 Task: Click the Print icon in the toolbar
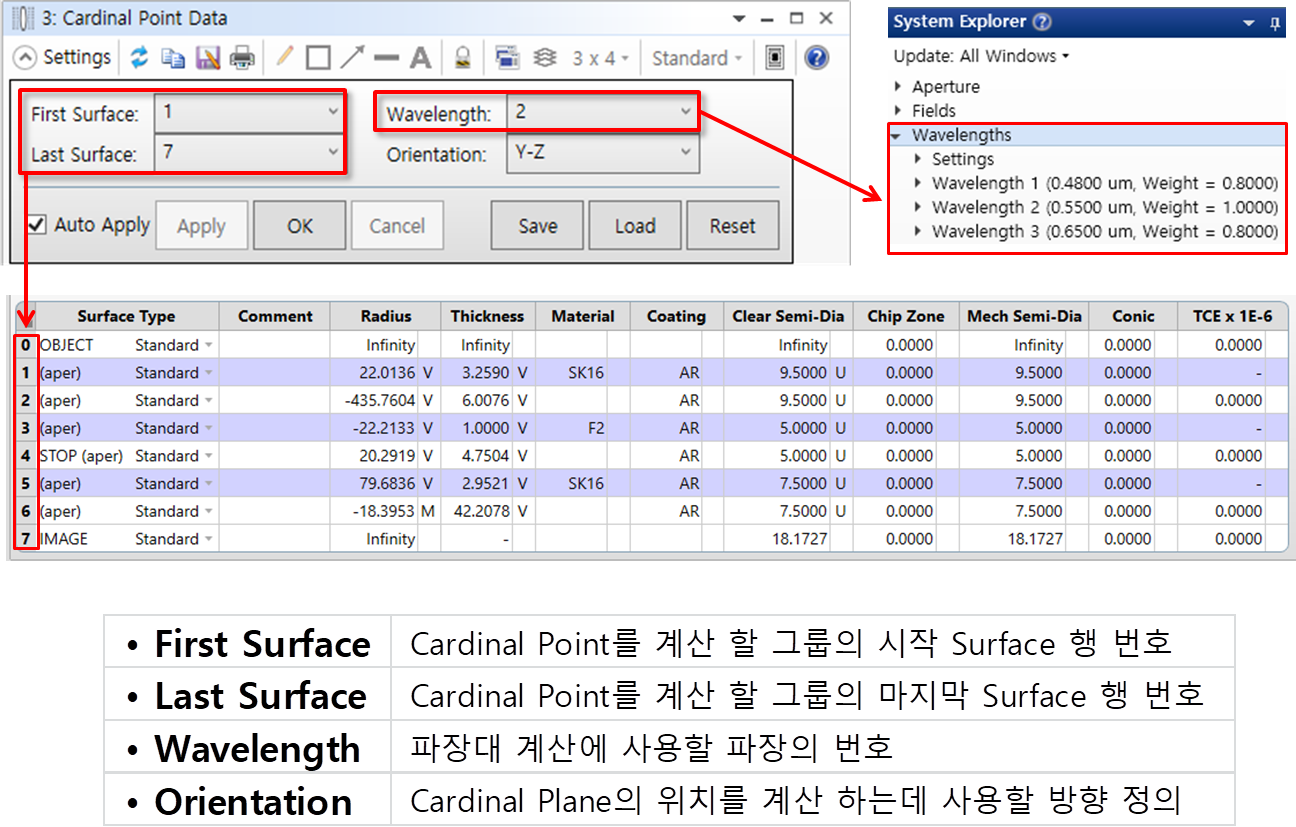click(x=242, y=58)
